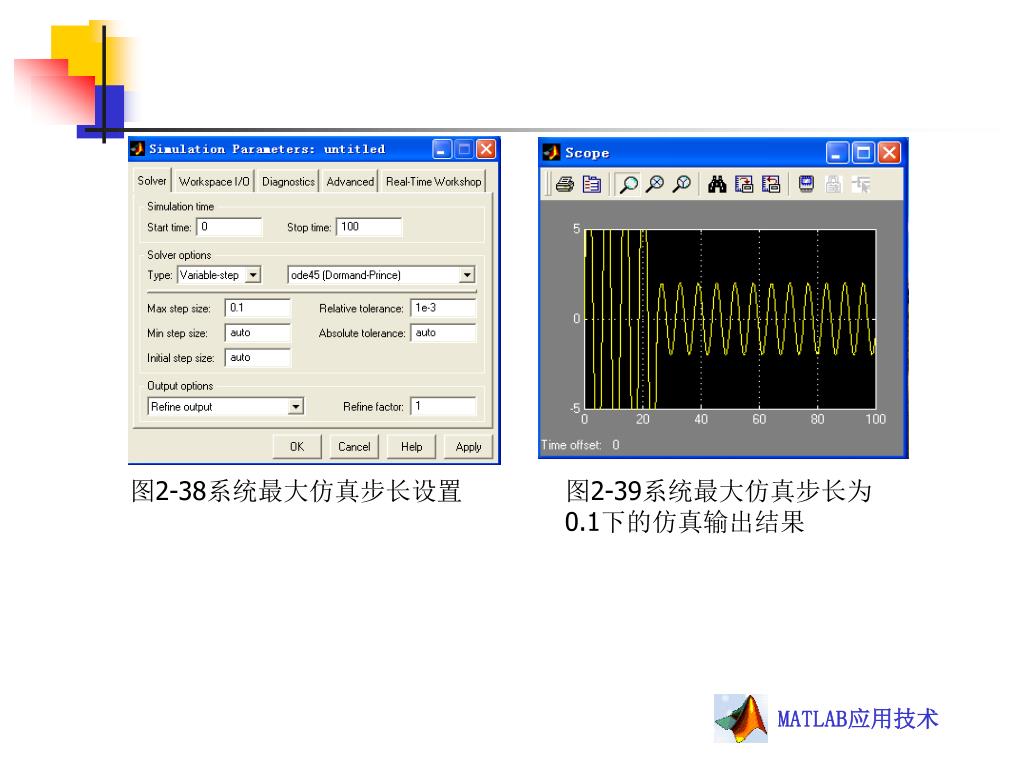This screenshot has height=768, width=1024.
Task: Select Zoom X-axis tool in Scope
Action: [x=655, y=185]
